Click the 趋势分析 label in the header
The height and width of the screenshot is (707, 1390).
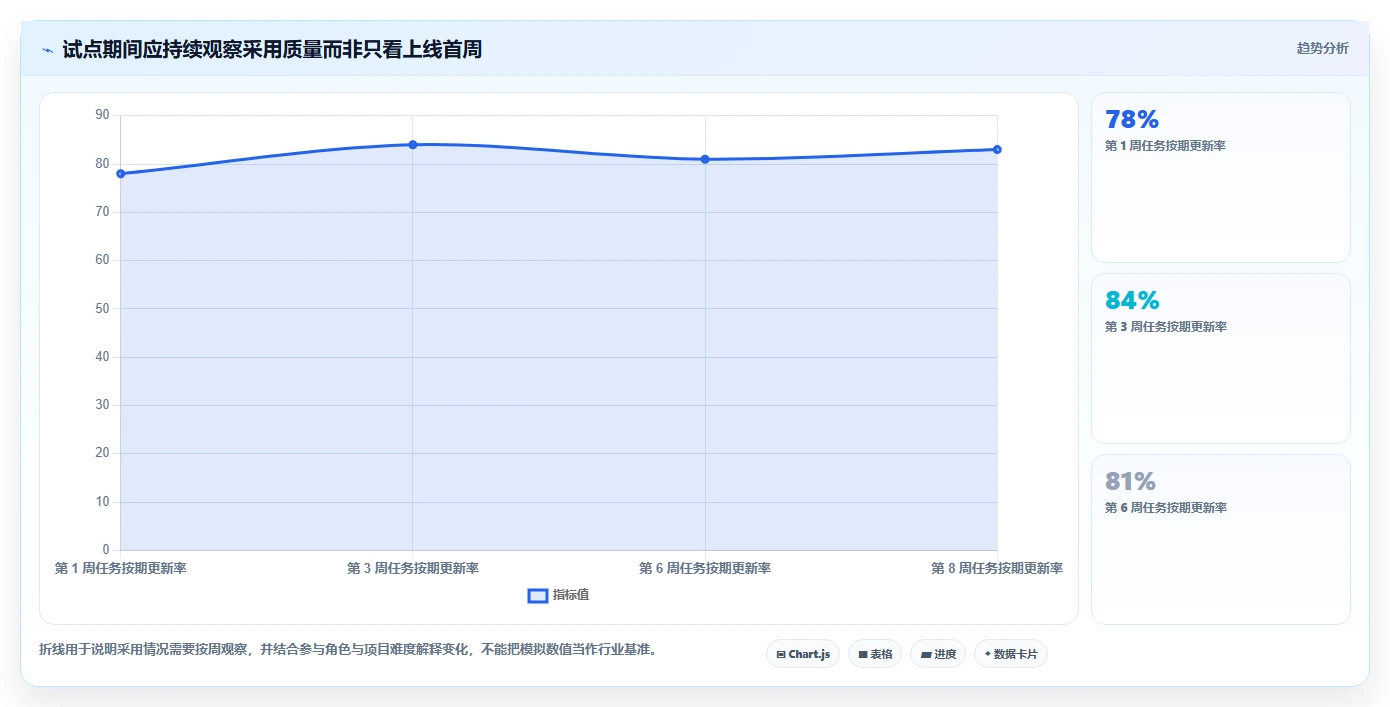(x=1322, y=48)
